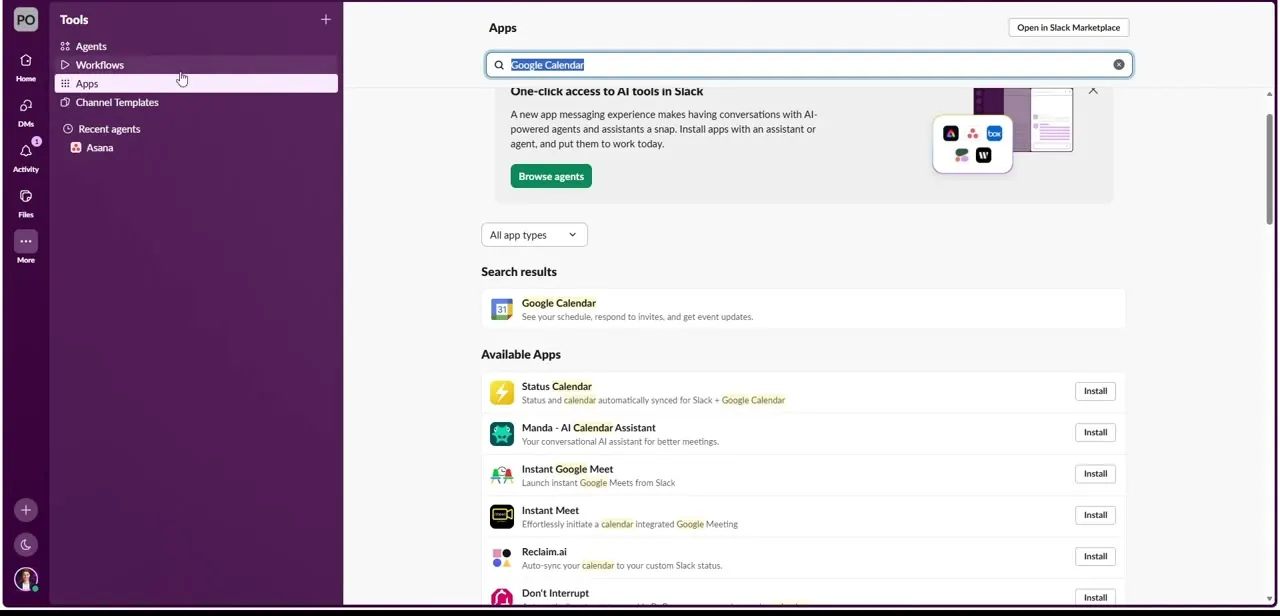Open Manda - AI Calendar Assistant title

[588, 427]
